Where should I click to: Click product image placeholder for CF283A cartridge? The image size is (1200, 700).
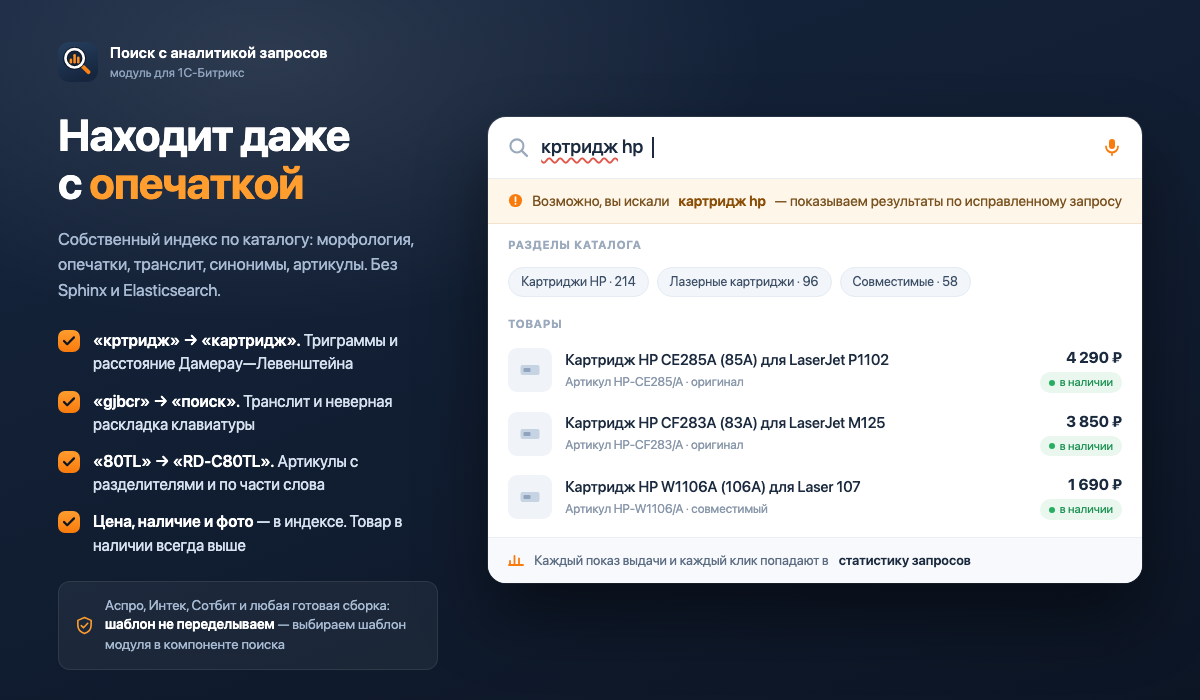(x=530, y=433)
